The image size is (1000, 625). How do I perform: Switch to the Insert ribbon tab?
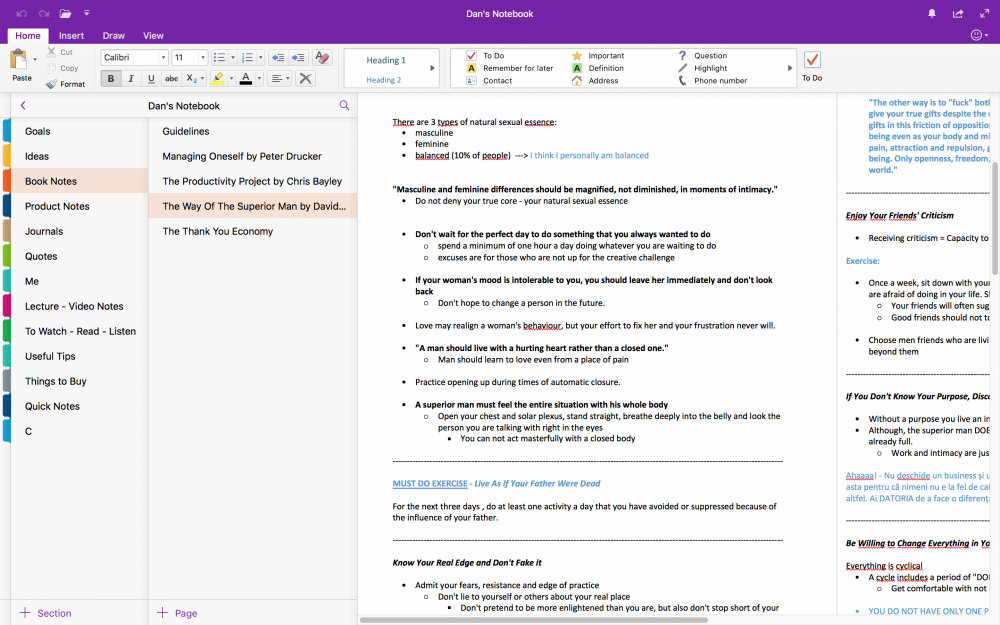point(71,36)
